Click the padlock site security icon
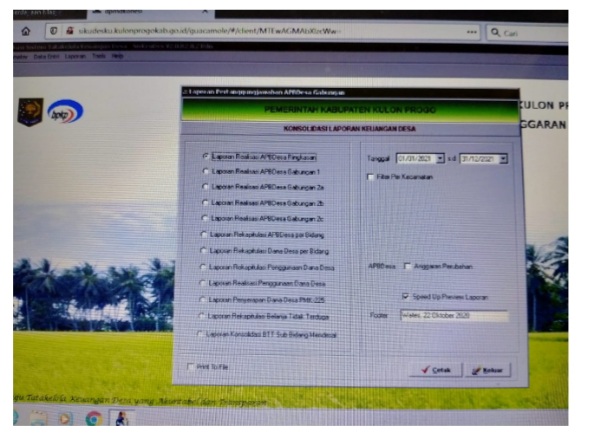This screenshot has width=592, height=444. pos(69,31)
